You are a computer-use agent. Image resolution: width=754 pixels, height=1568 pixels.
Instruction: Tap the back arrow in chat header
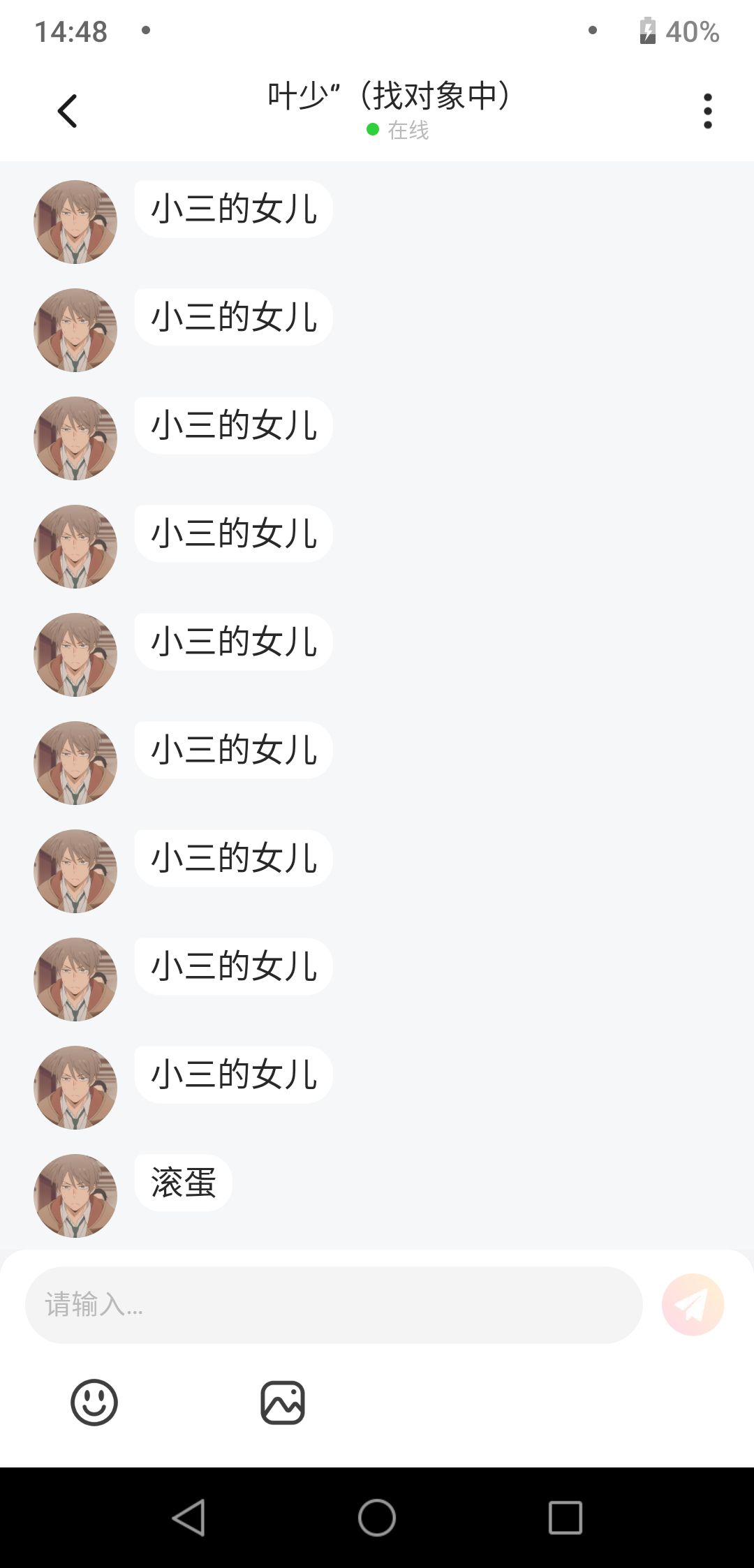coord(67,111)
